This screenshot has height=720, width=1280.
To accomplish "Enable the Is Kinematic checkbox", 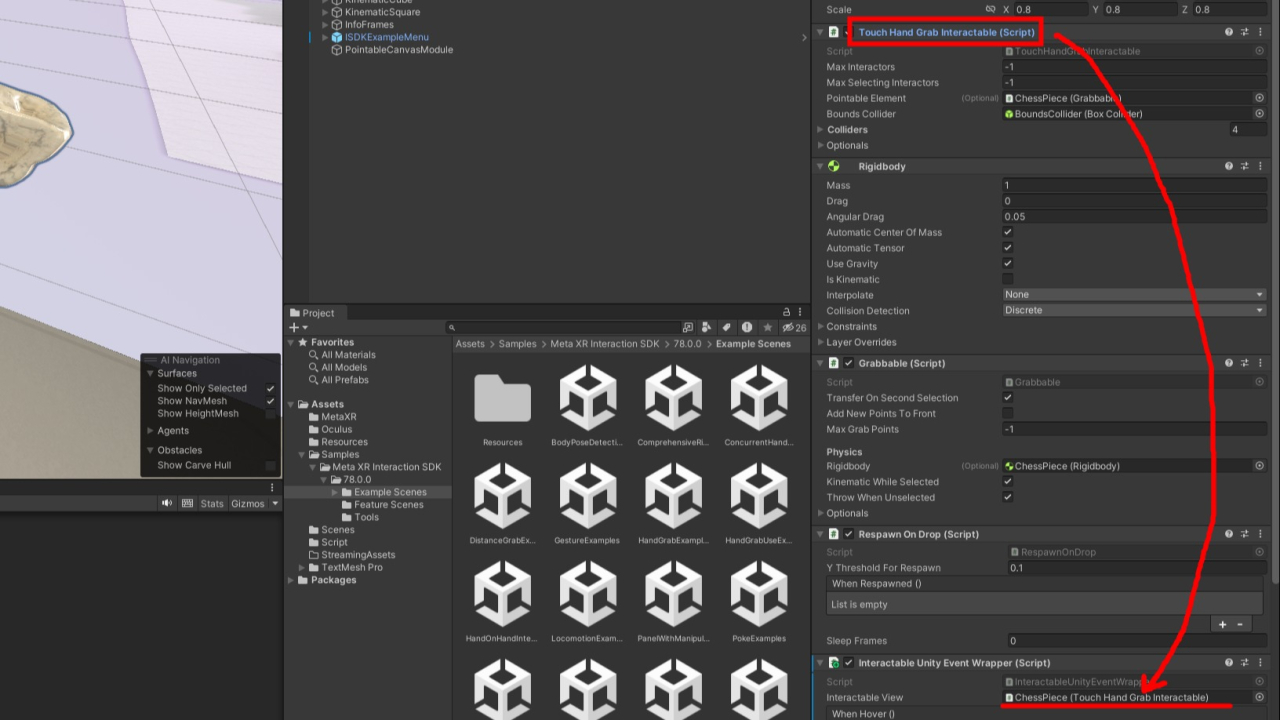I will pyautogui.click(x=1008, y=279).
